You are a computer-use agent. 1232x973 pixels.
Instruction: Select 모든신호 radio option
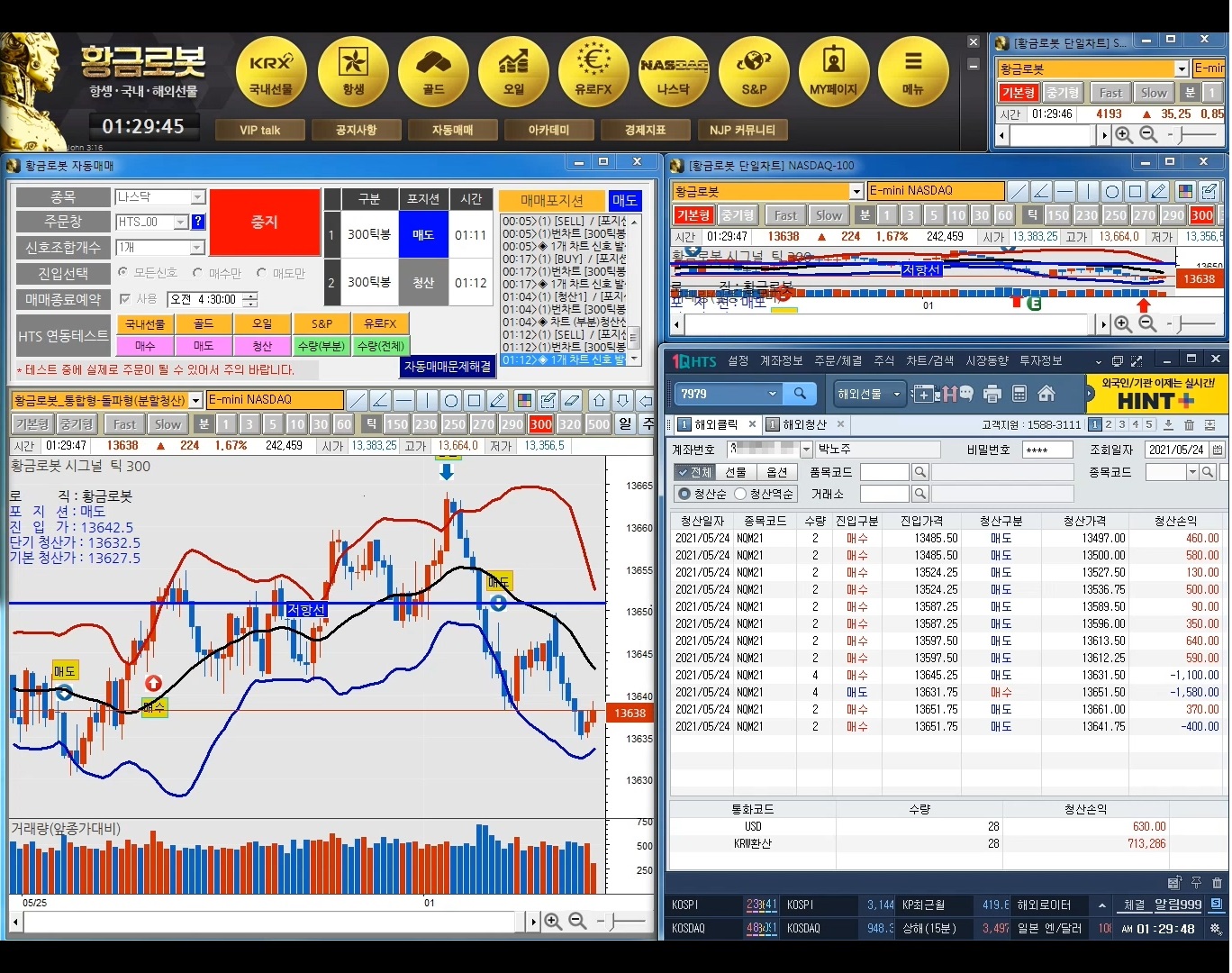[x=123, y=272]
